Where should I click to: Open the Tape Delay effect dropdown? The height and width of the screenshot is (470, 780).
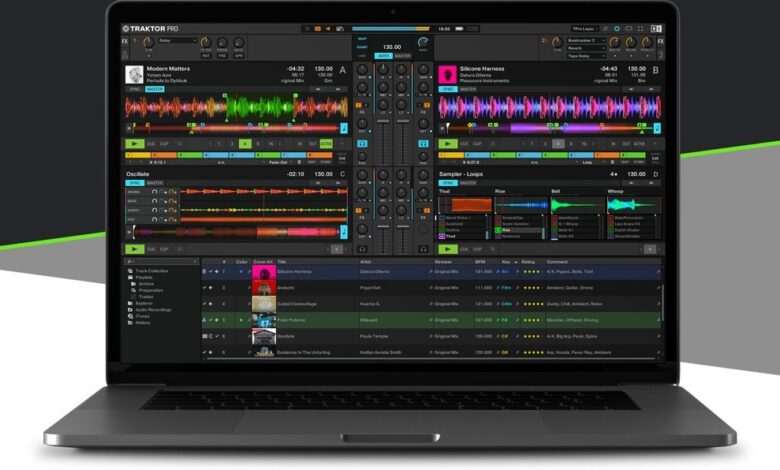[586, 56]
